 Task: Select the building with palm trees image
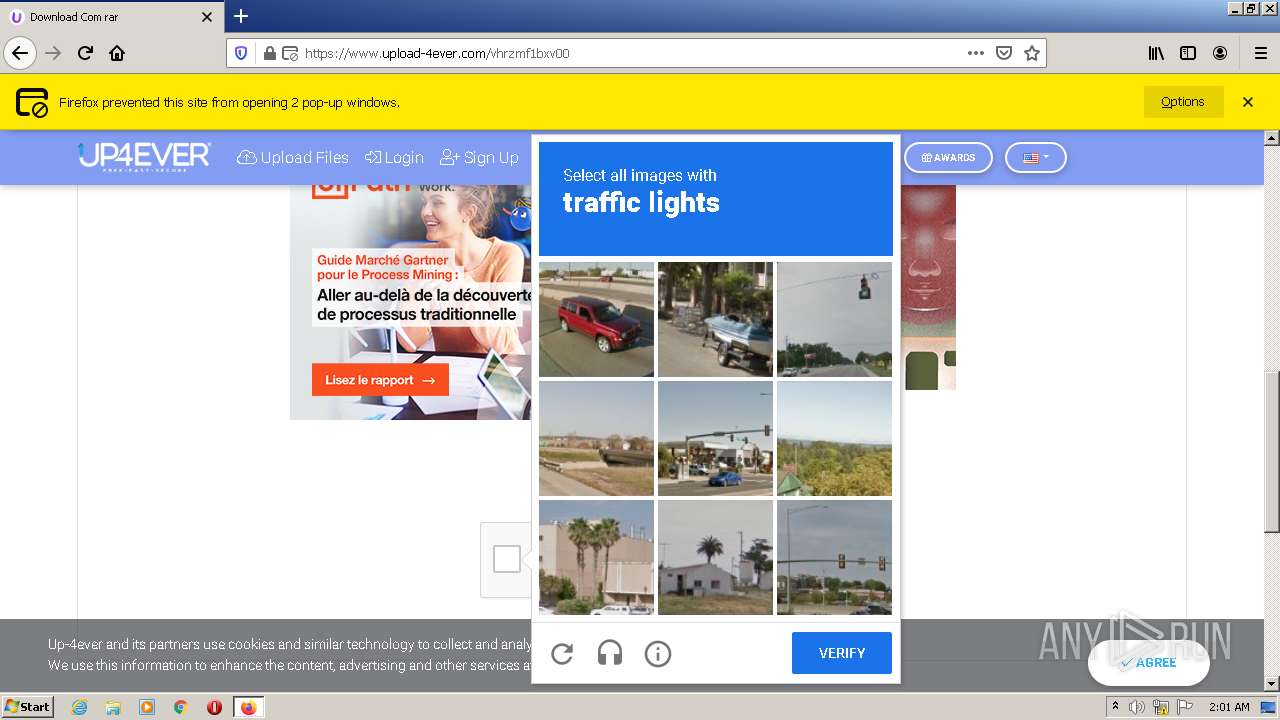596,557
